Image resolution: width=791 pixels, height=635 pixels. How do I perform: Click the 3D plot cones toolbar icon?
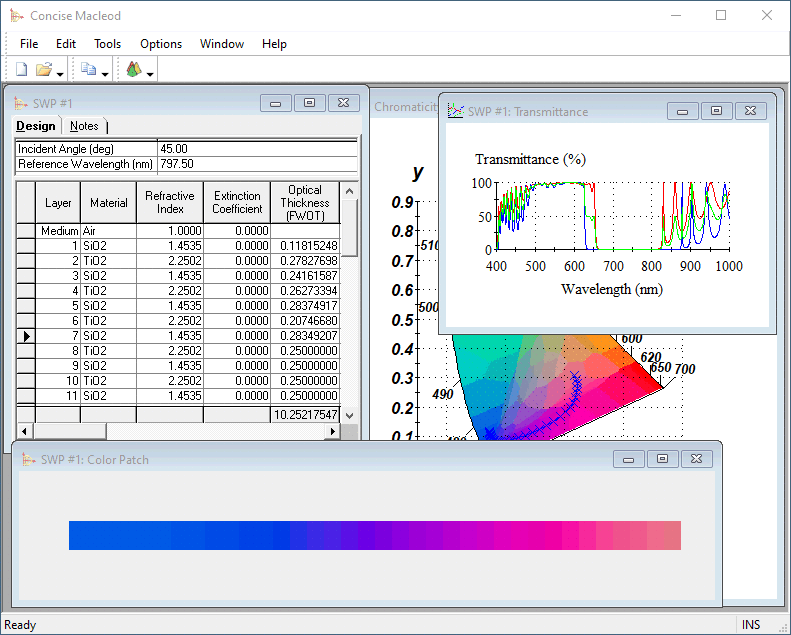[x=134, y=69]
